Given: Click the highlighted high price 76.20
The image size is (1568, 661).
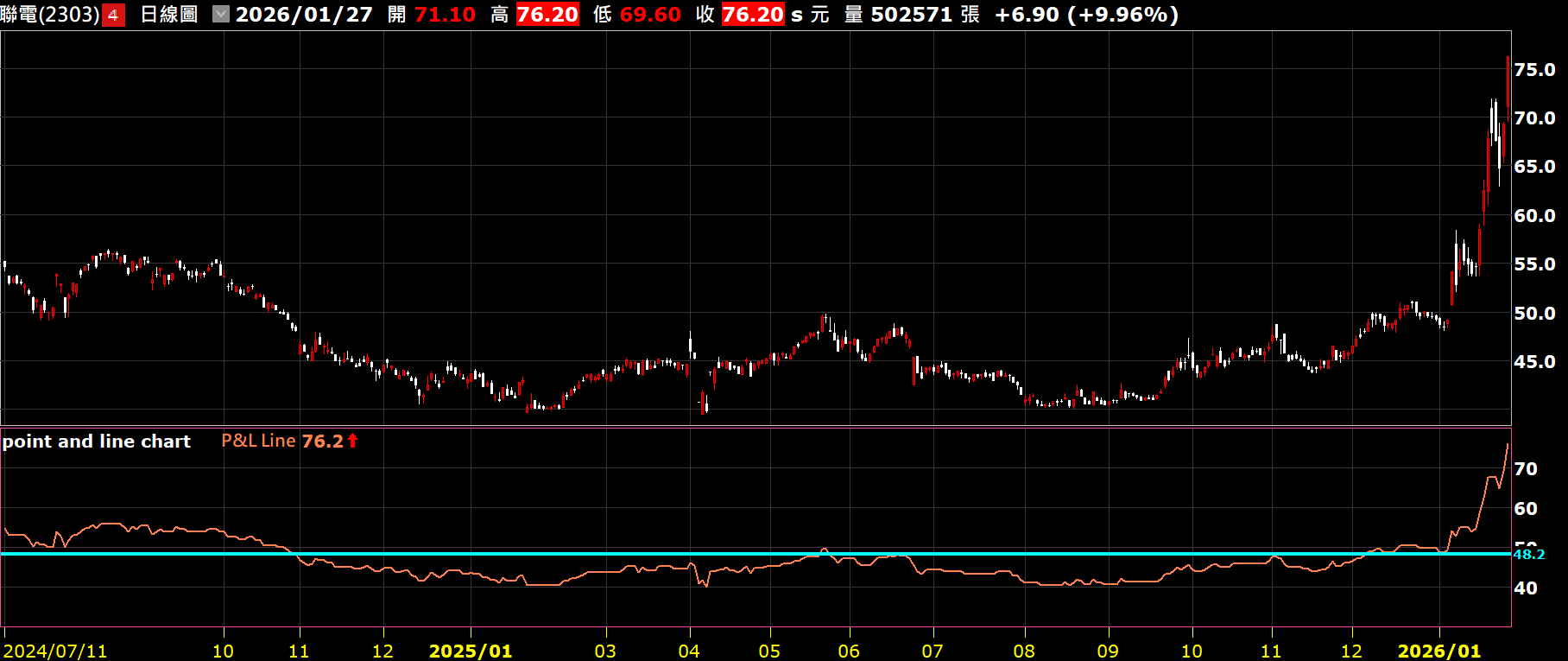Looking at the screenshot, I should (x=547, y=15).
